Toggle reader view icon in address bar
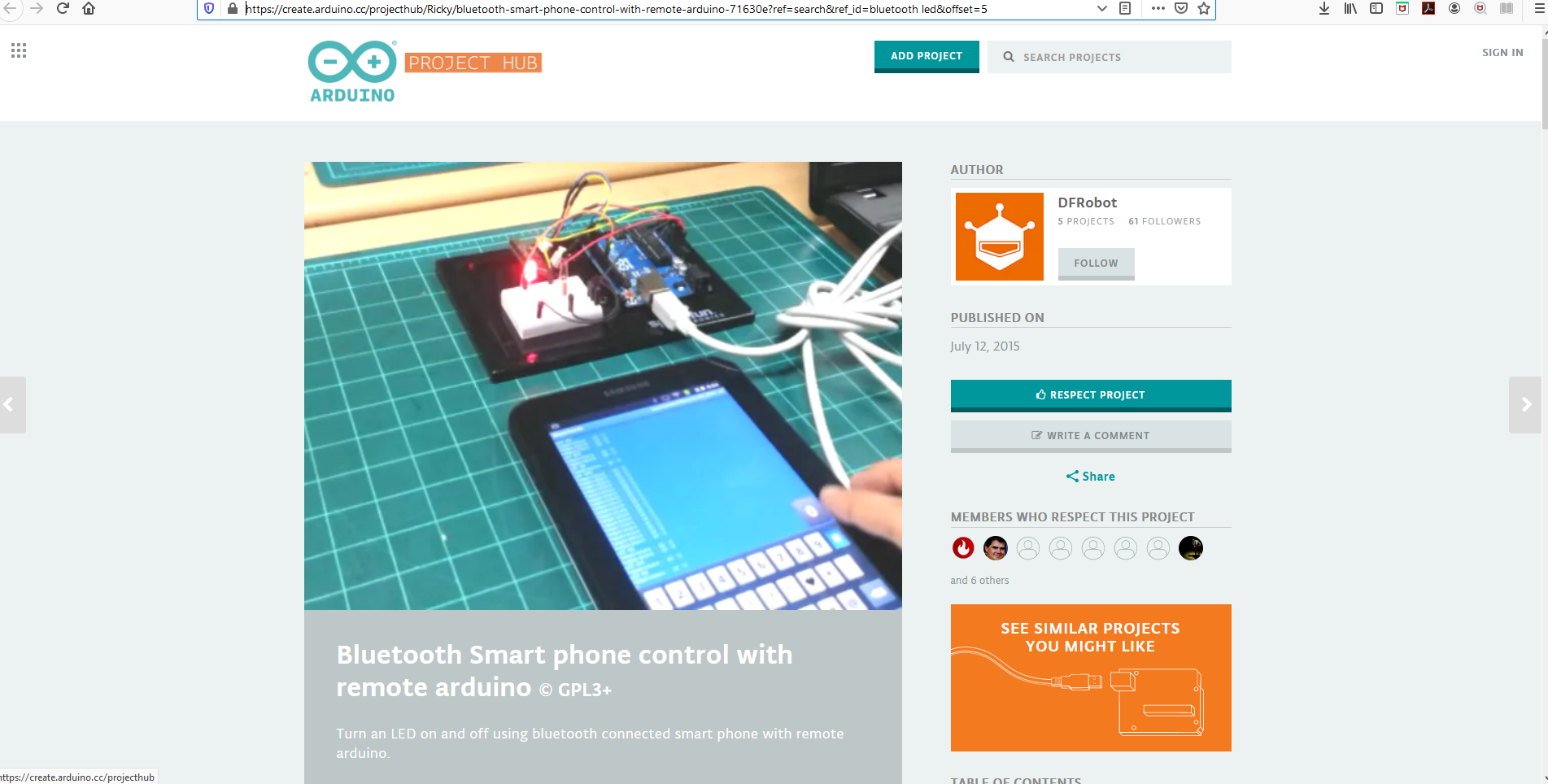This screenshot has width=1548, height=784. (x=1125, y=8)
